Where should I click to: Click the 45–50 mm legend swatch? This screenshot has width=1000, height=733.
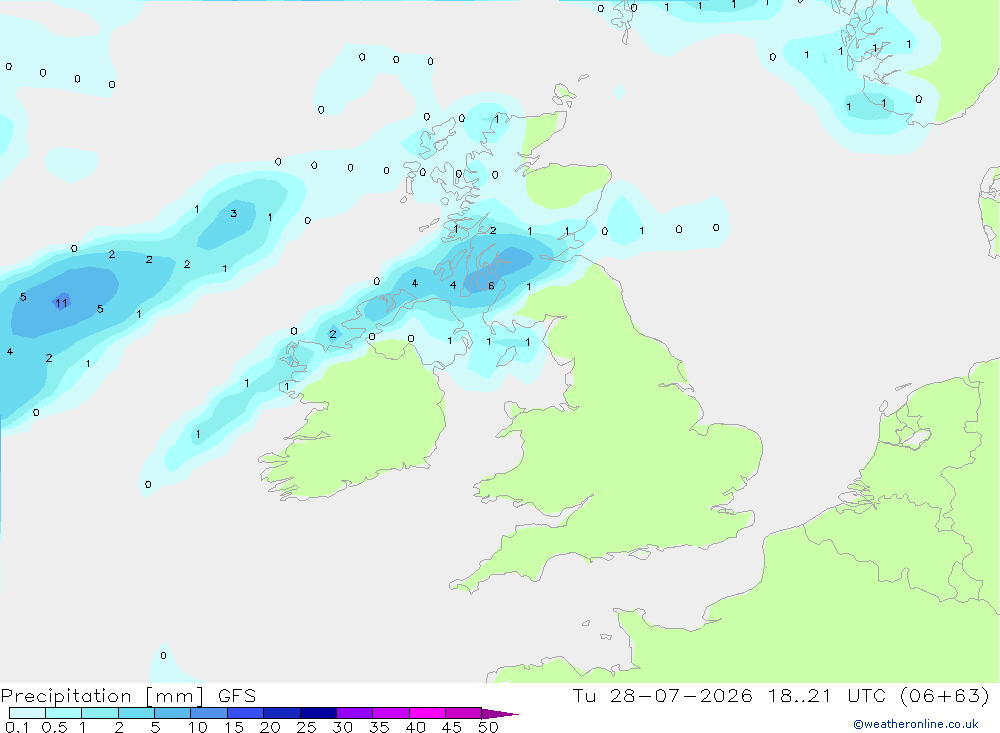463,713
